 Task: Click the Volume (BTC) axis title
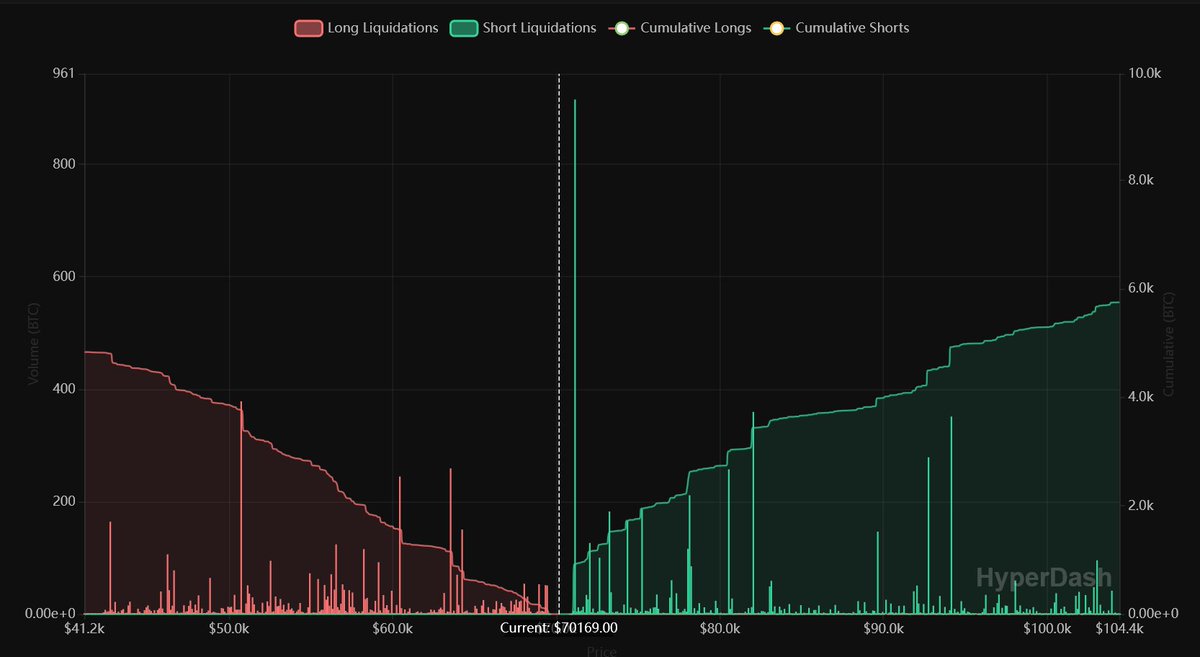32,343
